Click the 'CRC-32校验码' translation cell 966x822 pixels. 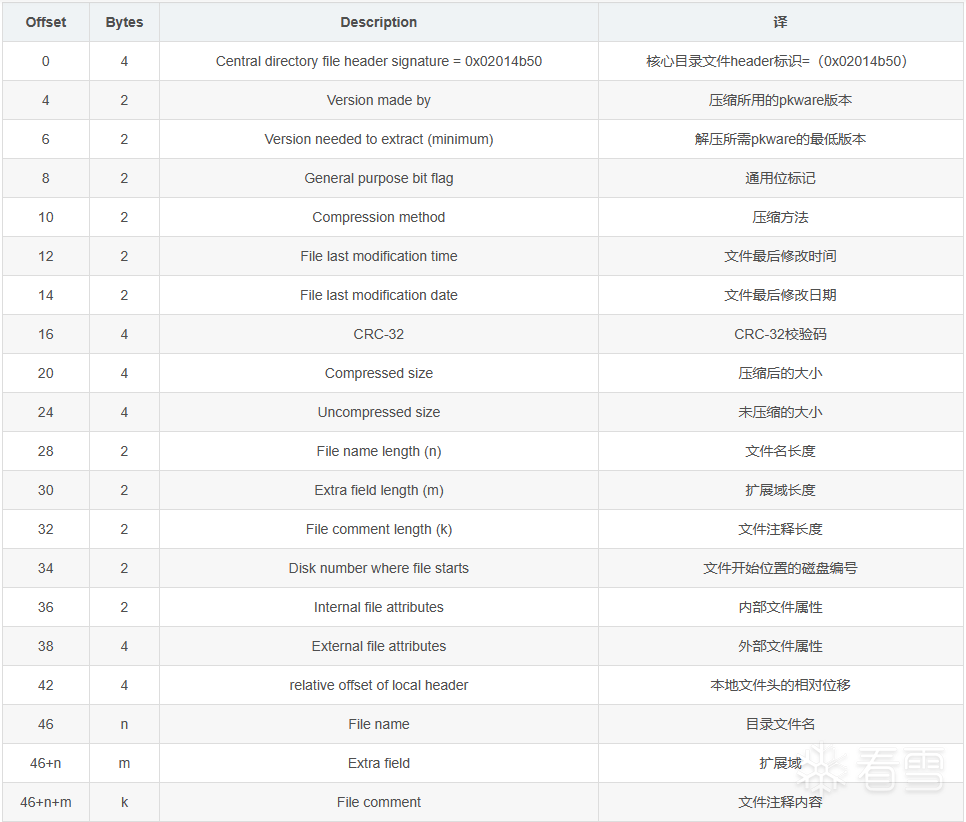point(780,334)
